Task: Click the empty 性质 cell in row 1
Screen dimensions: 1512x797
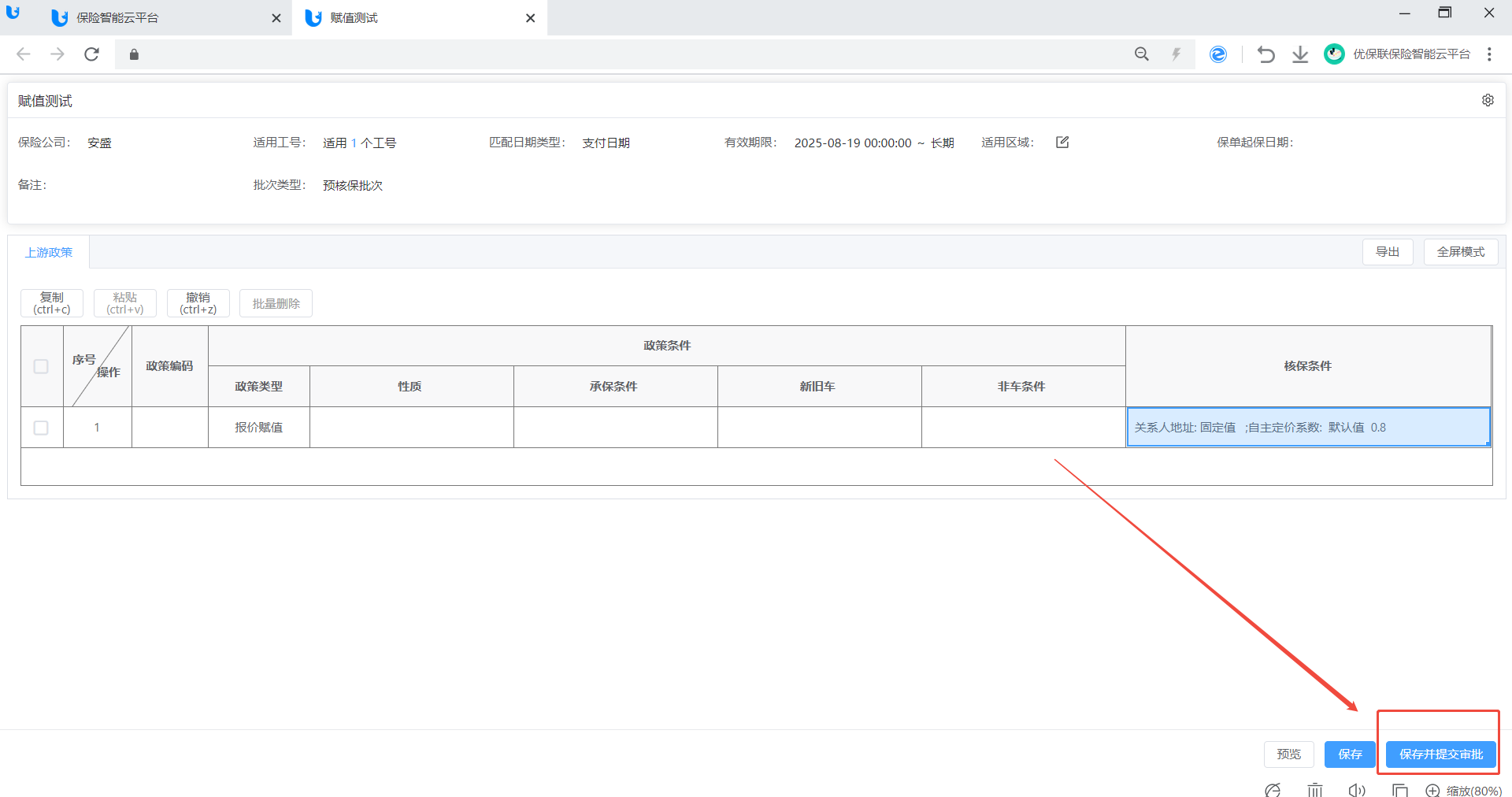Action: pyautogui.click(x=412, y=428)
